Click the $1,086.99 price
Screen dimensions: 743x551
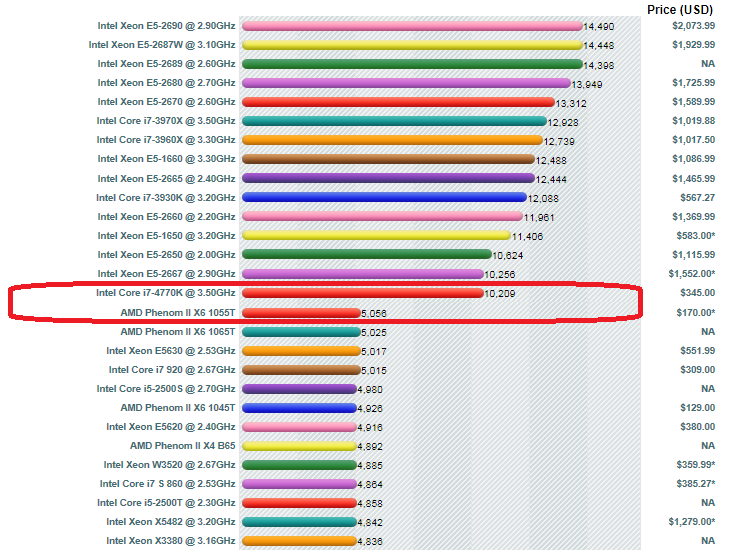point(693,158)
